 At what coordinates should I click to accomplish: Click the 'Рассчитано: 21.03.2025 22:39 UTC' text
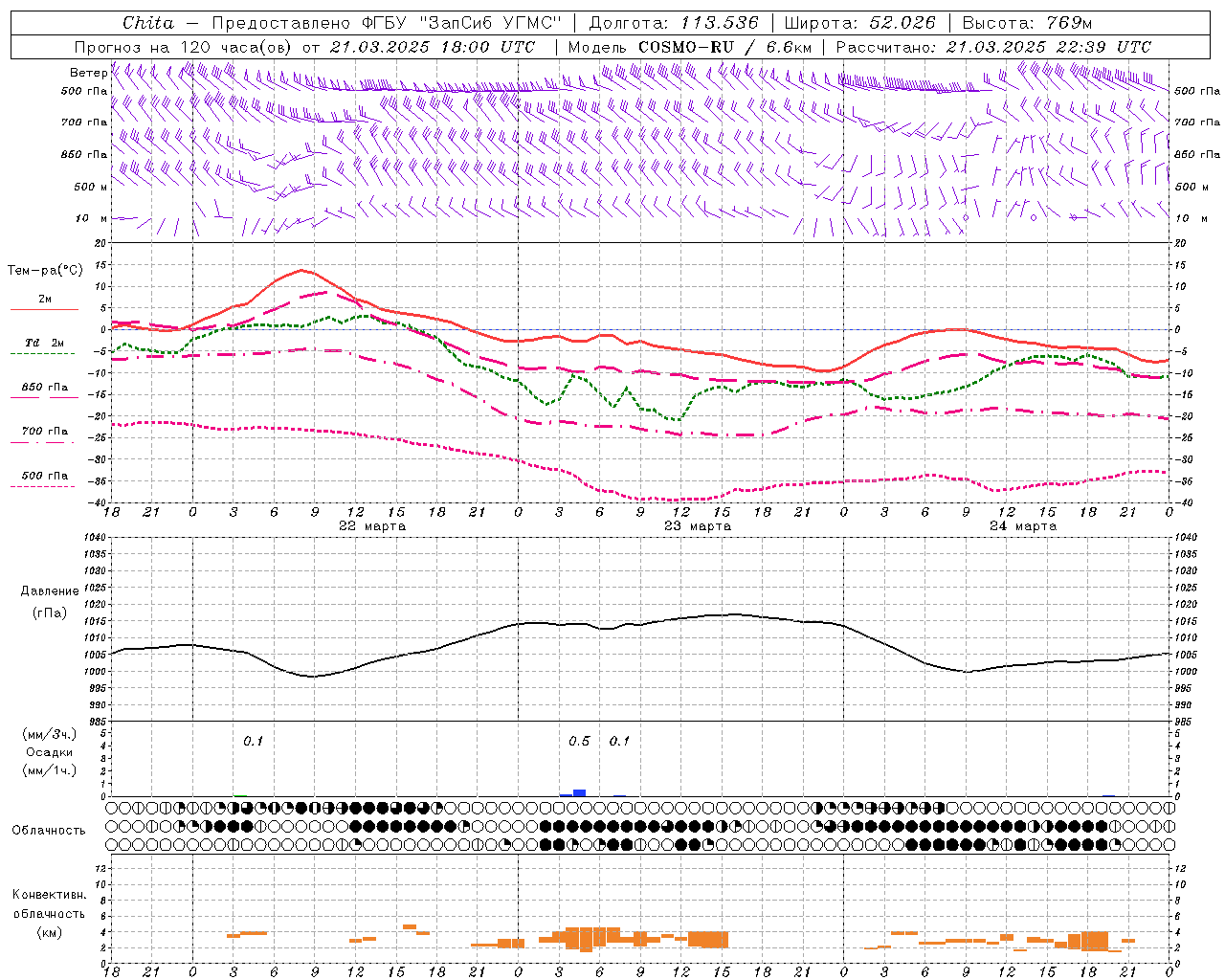pyautogui.click(x=993, y=47)
